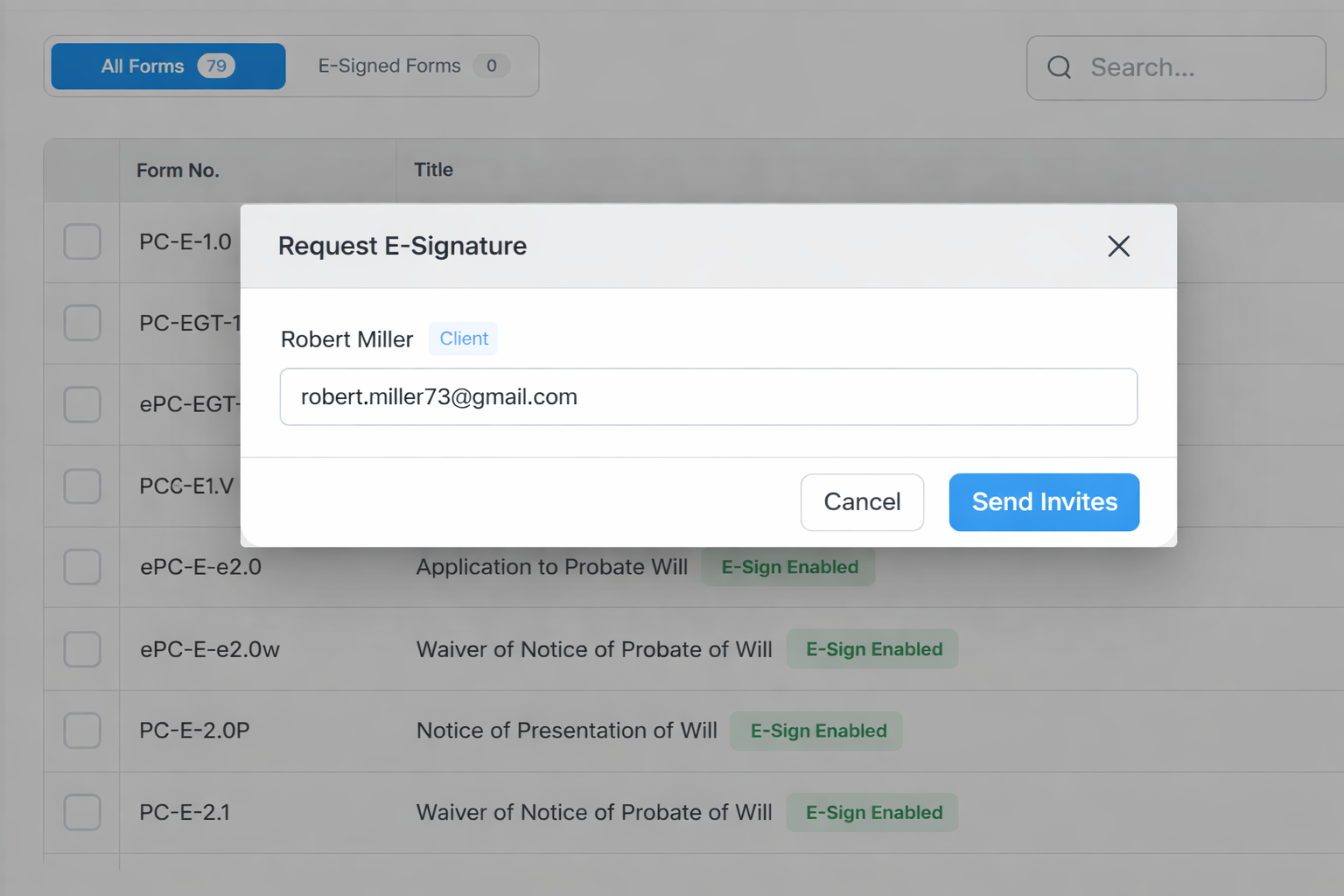Check the ePC-E-e2.0w row checkbox
The image size is (1344, 896).
tap(82, 649)
